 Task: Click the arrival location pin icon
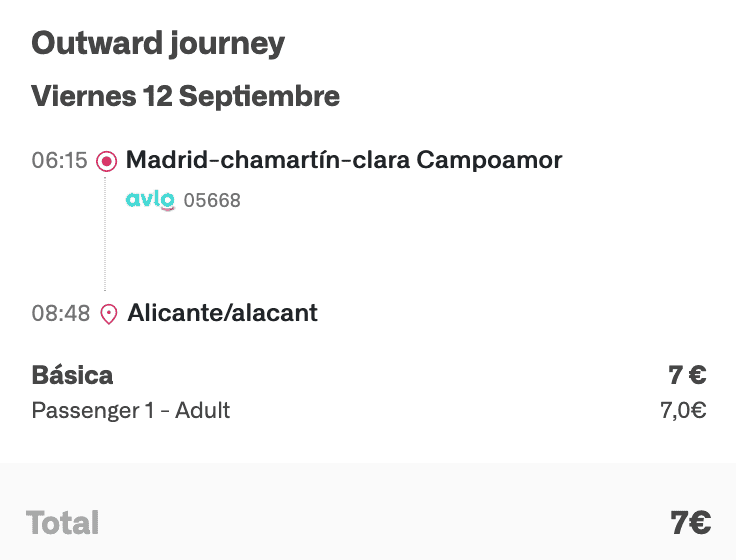(109, 314)
